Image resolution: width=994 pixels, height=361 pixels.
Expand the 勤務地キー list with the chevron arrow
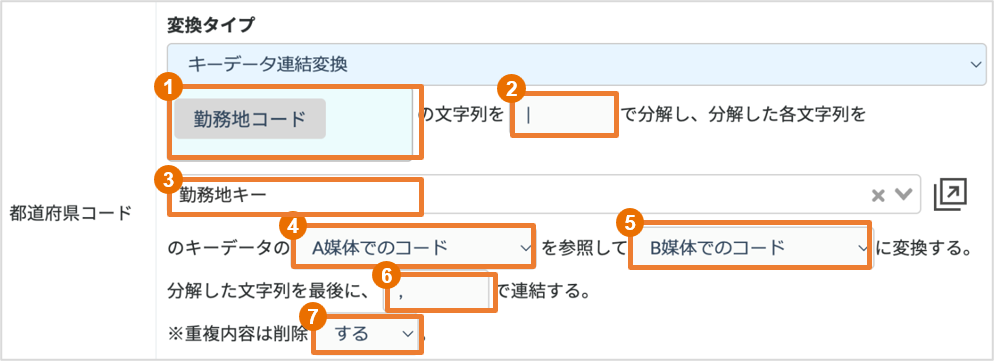click(x=903, y=195)
